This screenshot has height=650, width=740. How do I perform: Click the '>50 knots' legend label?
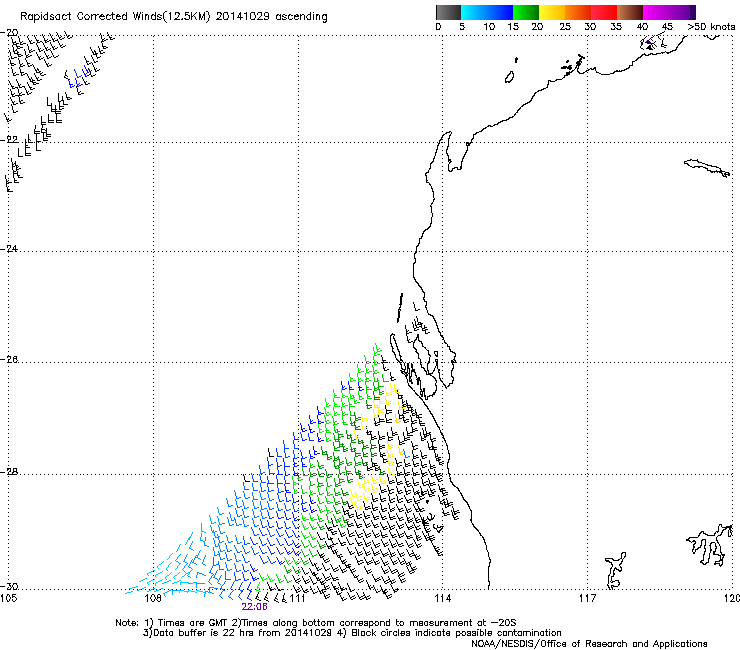[x=711, y=27]
